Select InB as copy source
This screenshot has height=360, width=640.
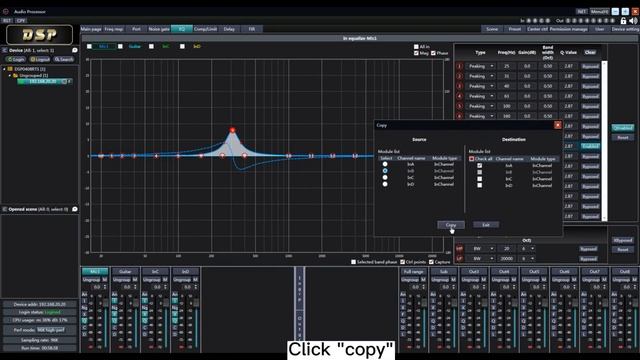[385, 171]
